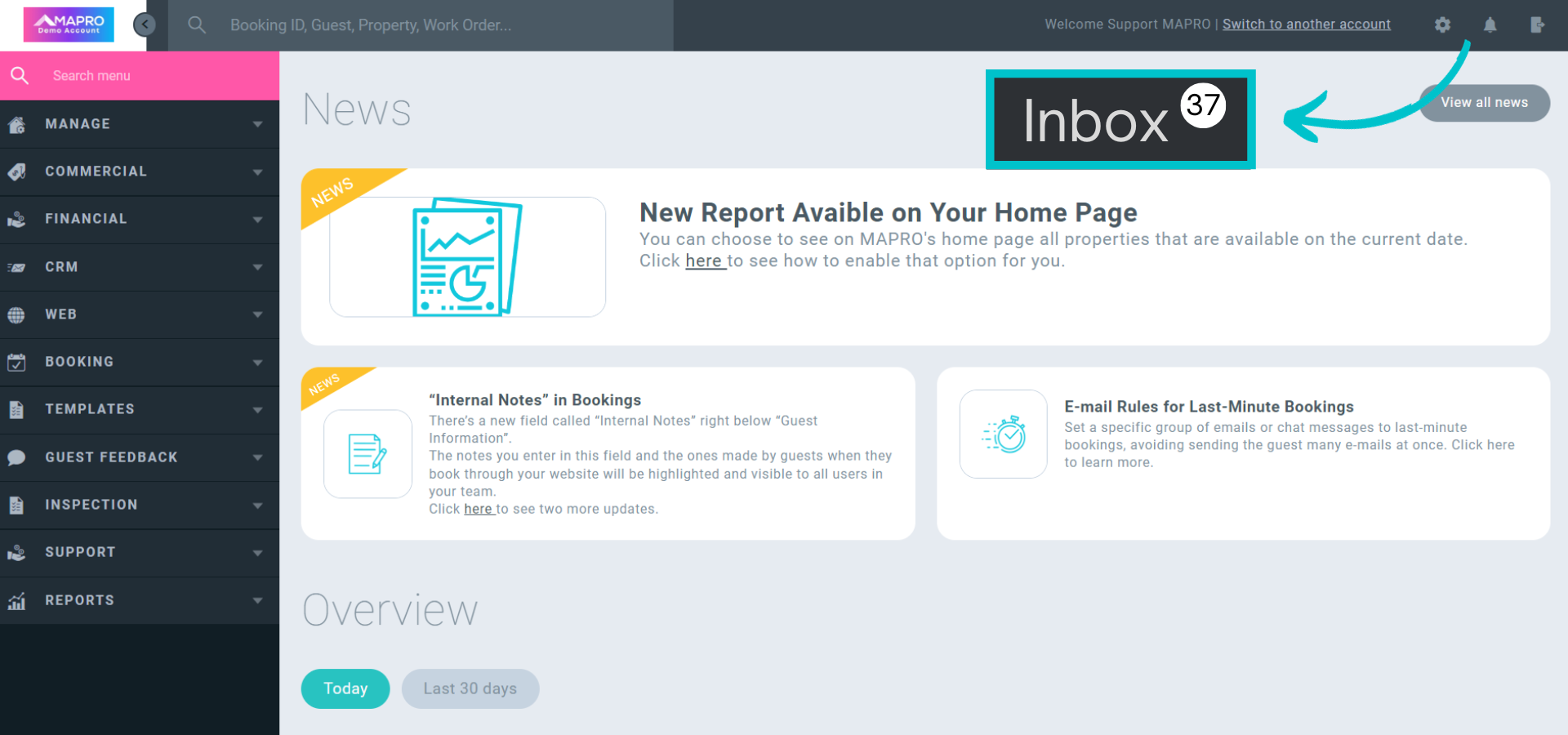This screenshot has width=1568, height=735.
Task: Open the Guest Feedback sidebar menu
Action: 111,457
